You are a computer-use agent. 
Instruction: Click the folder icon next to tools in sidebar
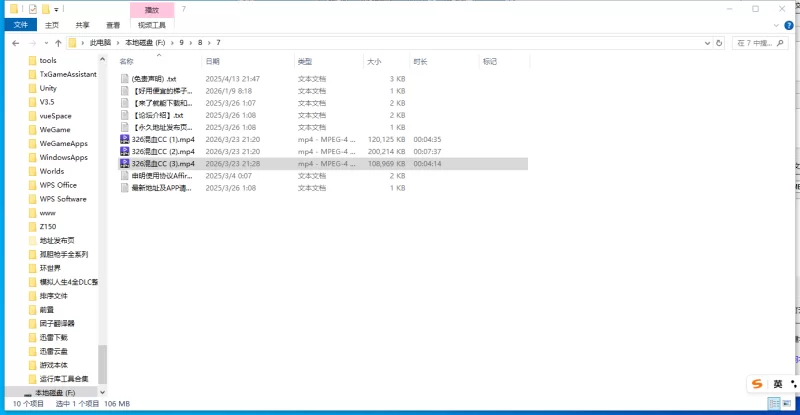[x=33, y=60]
